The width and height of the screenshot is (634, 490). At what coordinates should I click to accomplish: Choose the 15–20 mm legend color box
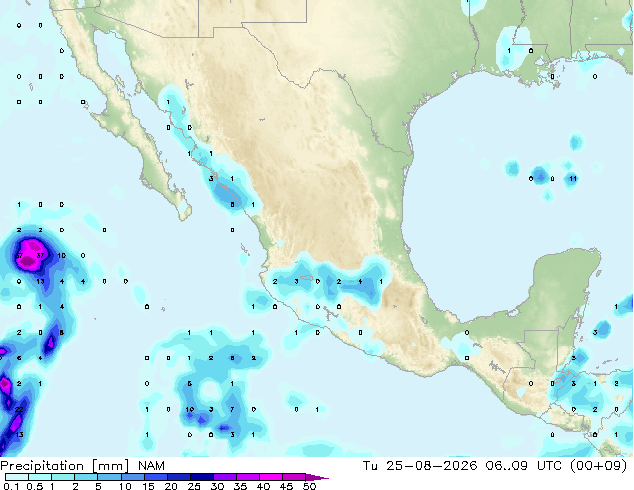tap(156, 477)
